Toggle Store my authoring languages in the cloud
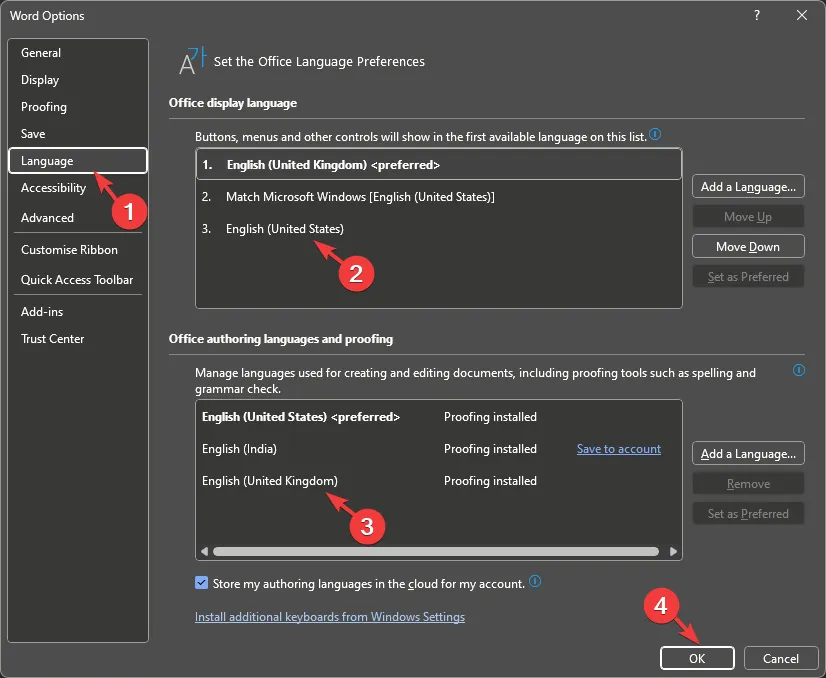This screenshot has height=678, width=826. tap(201, 583)
